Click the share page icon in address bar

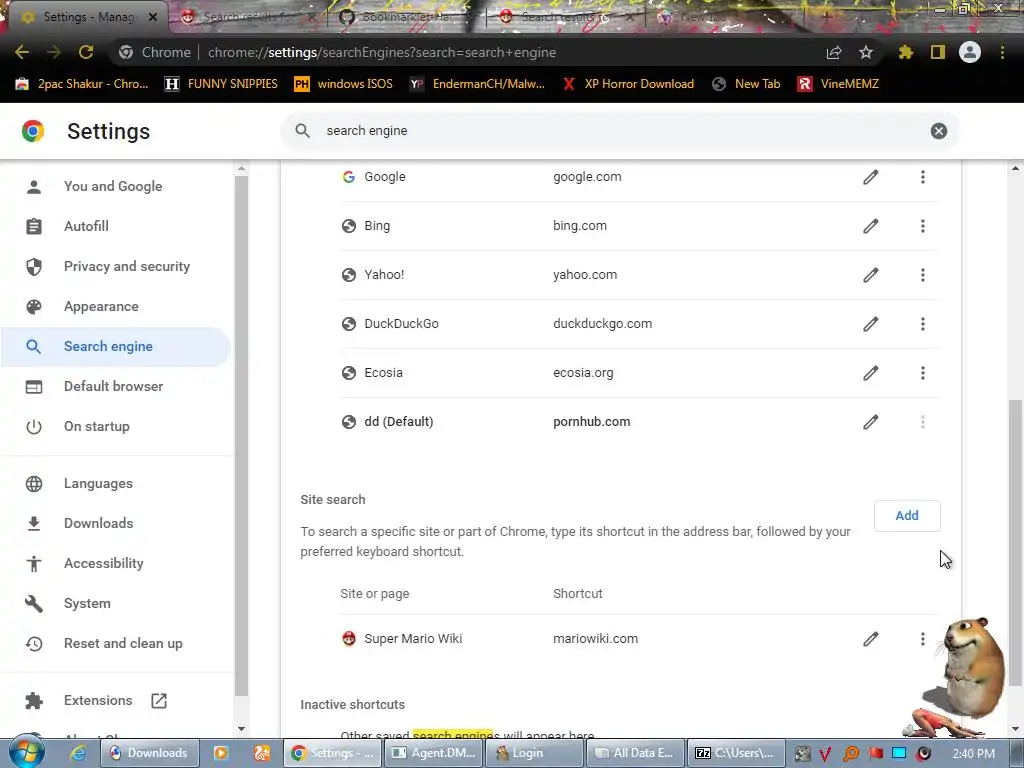tap(834, 52)
